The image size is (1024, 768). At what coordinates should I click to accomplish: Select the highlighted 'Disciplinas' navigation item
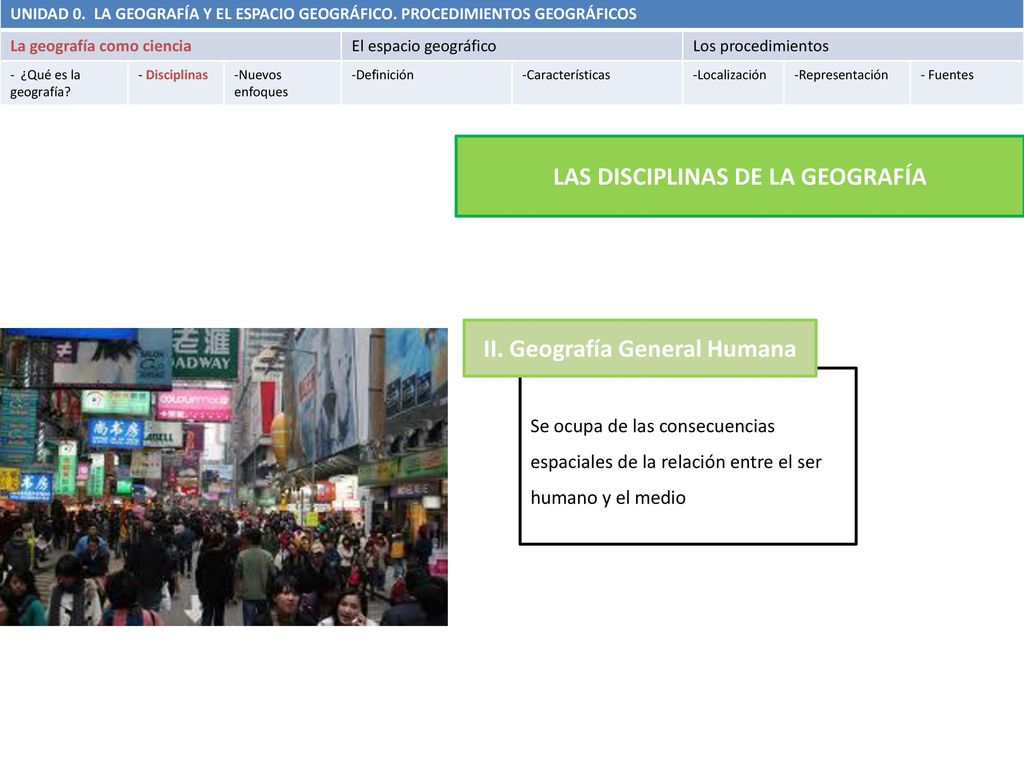click(176, 83)
